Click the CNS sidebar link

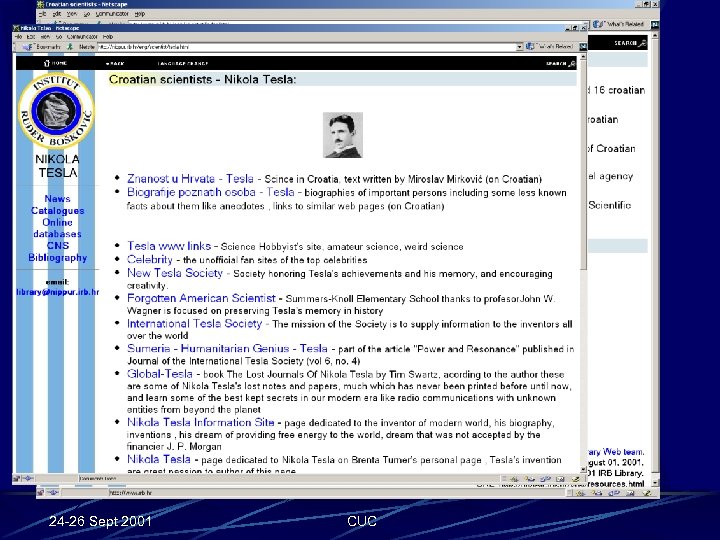(x=57, y=246)
